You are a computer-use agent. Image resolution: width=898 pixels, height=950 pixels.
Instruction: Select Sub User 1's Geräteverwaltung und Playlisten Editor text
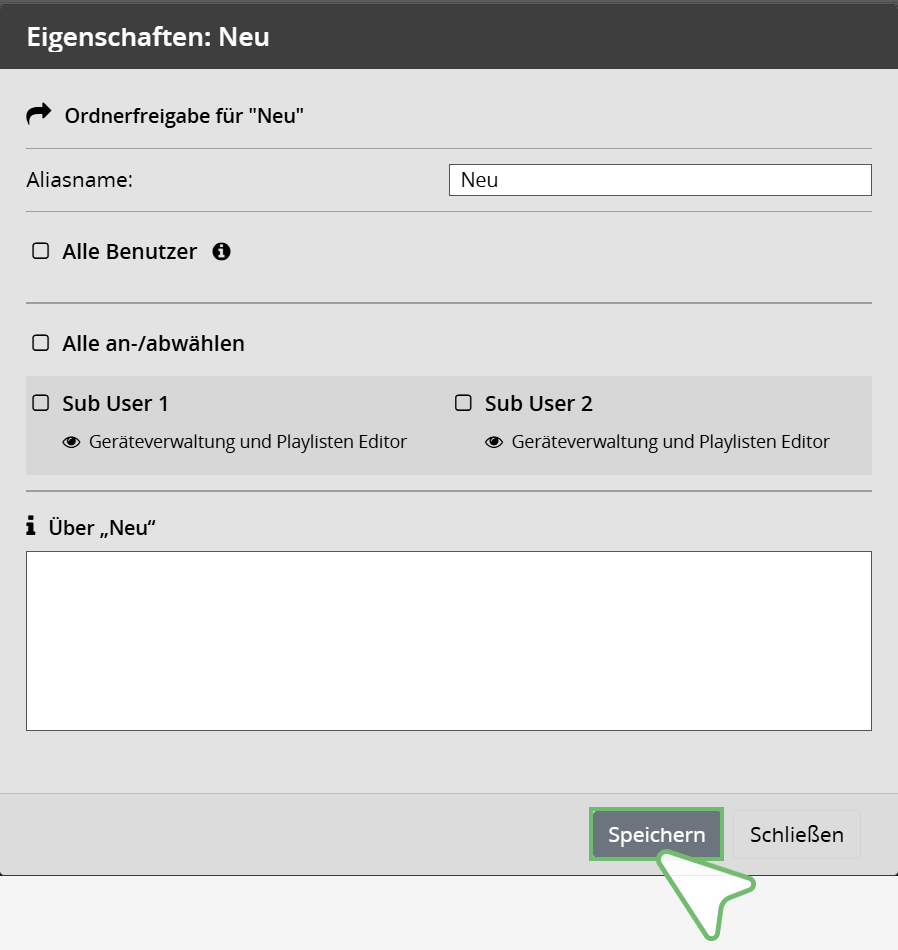click(248, 442)
